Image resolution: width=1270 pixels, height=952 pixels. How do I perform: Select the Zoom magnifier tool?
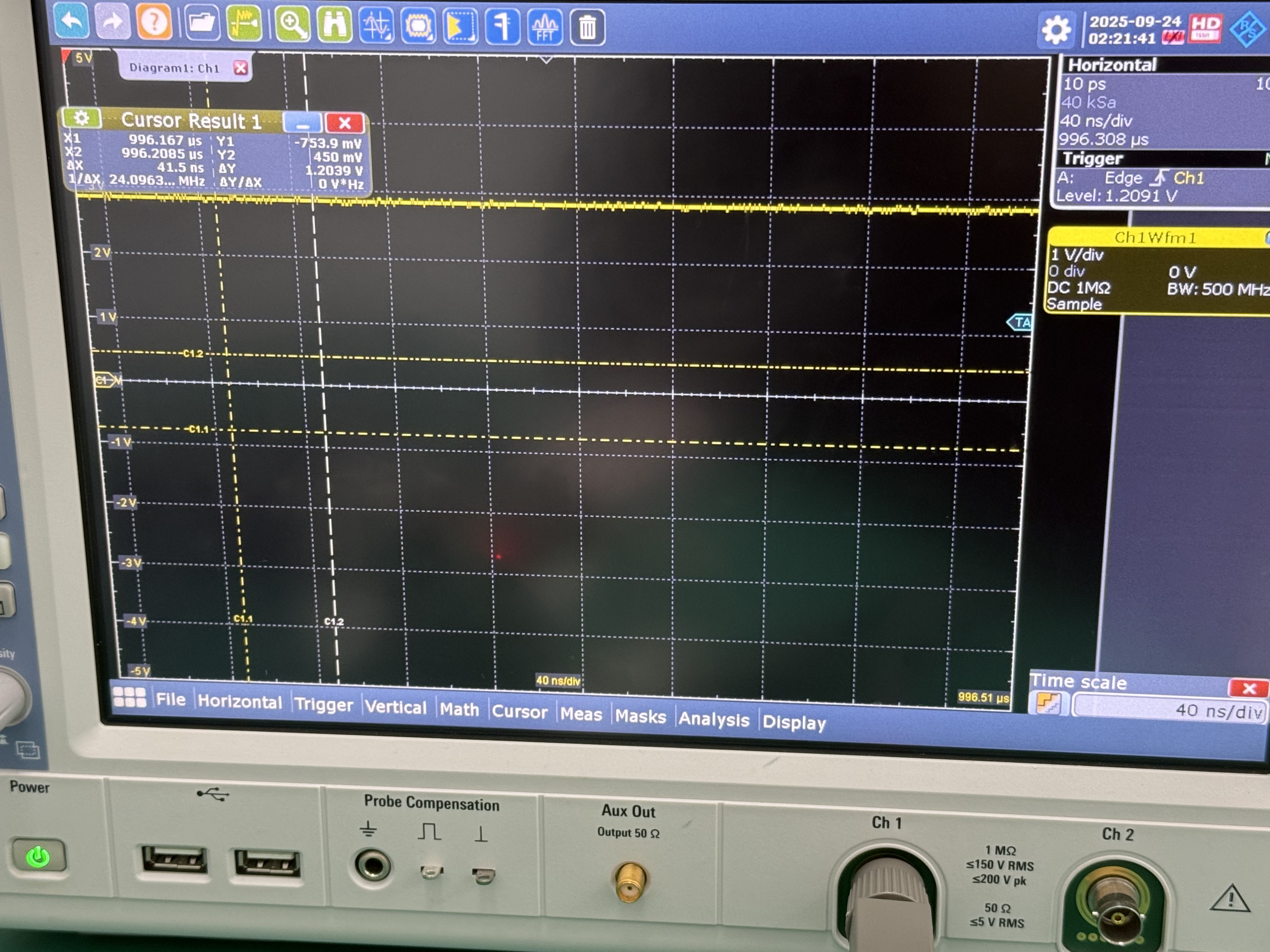click(292, 25)
